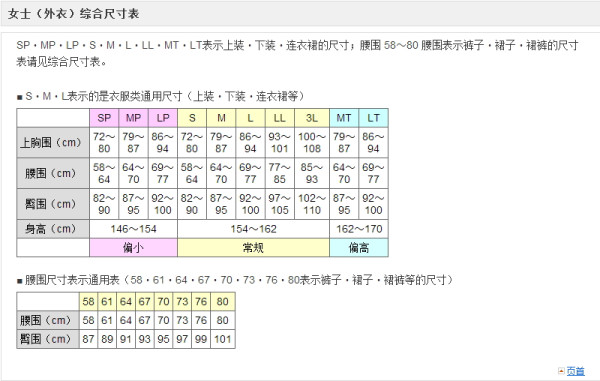
Task: Click the 86～94 bust cell under LT
Action: (x=373, y=143)
